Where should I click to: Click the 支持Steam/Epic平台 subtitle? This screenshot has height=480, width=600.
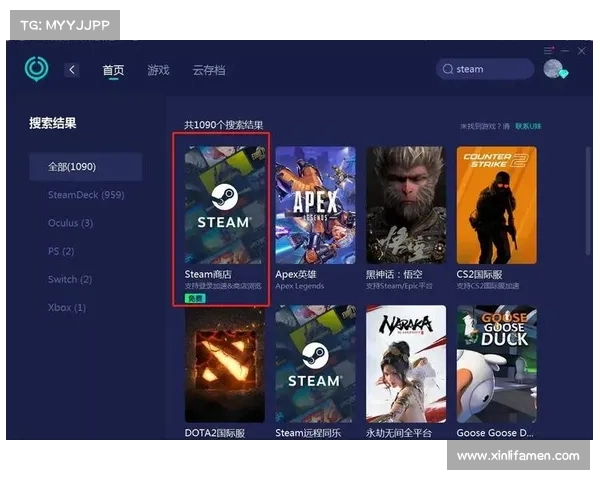(399, 286)
